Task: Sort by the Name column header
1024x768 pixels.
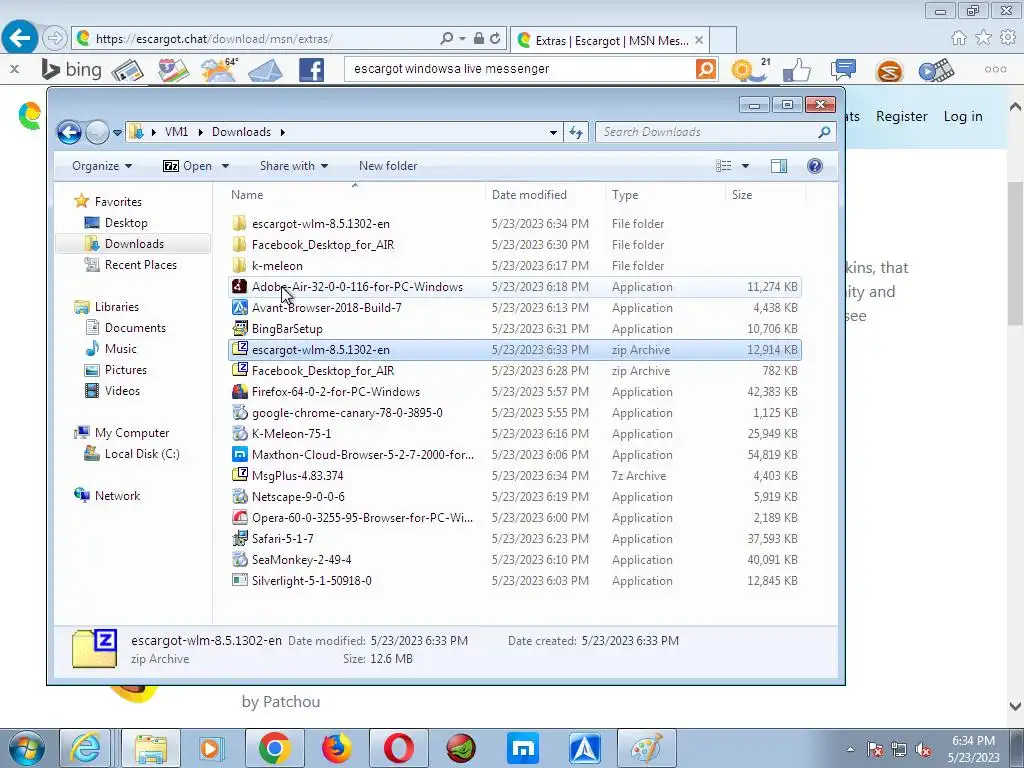Action: pyautogui.click(x=356, y=195)
